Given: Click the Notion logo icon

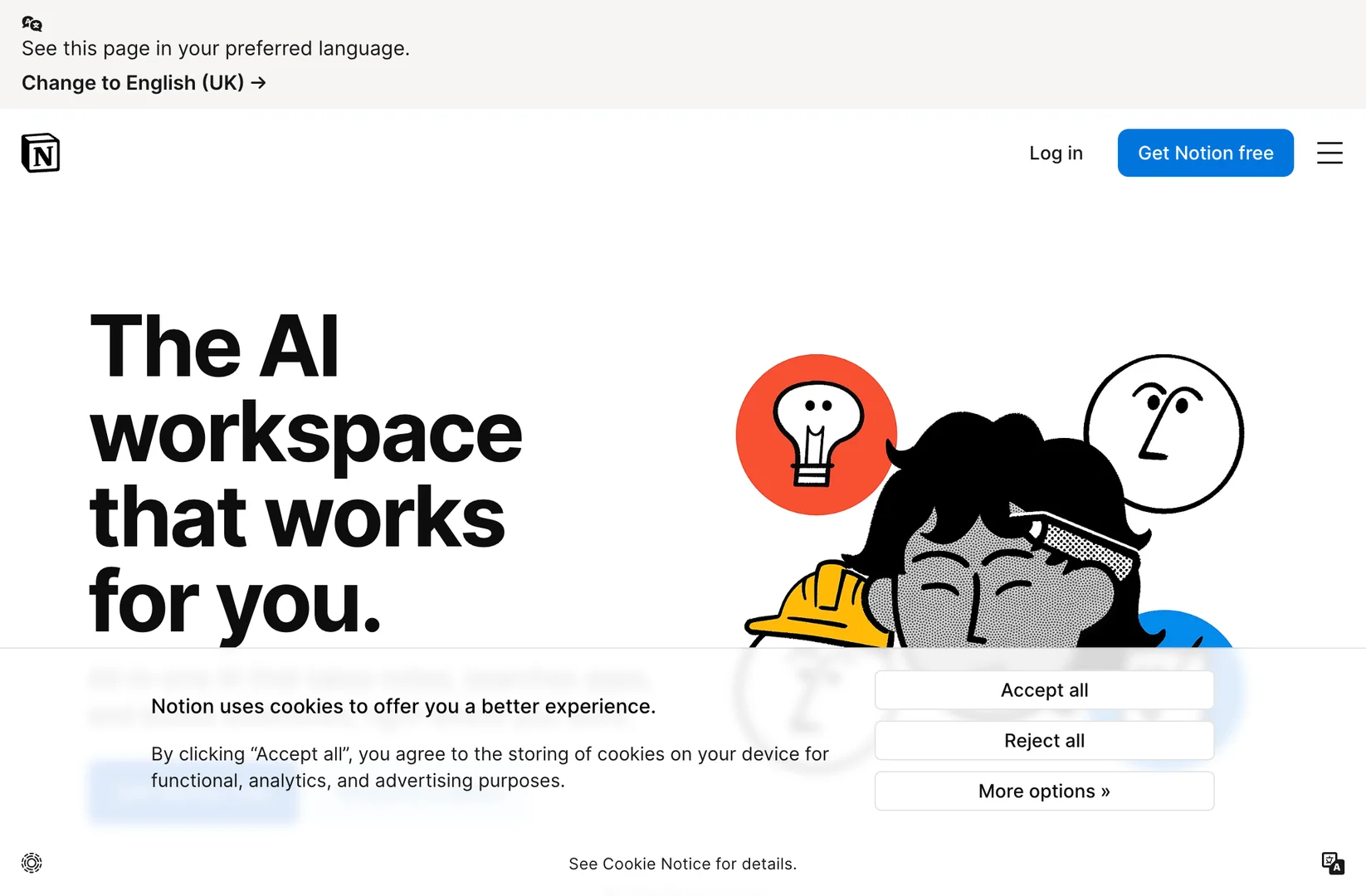Looking at the screenshot, I should [39, 153].
